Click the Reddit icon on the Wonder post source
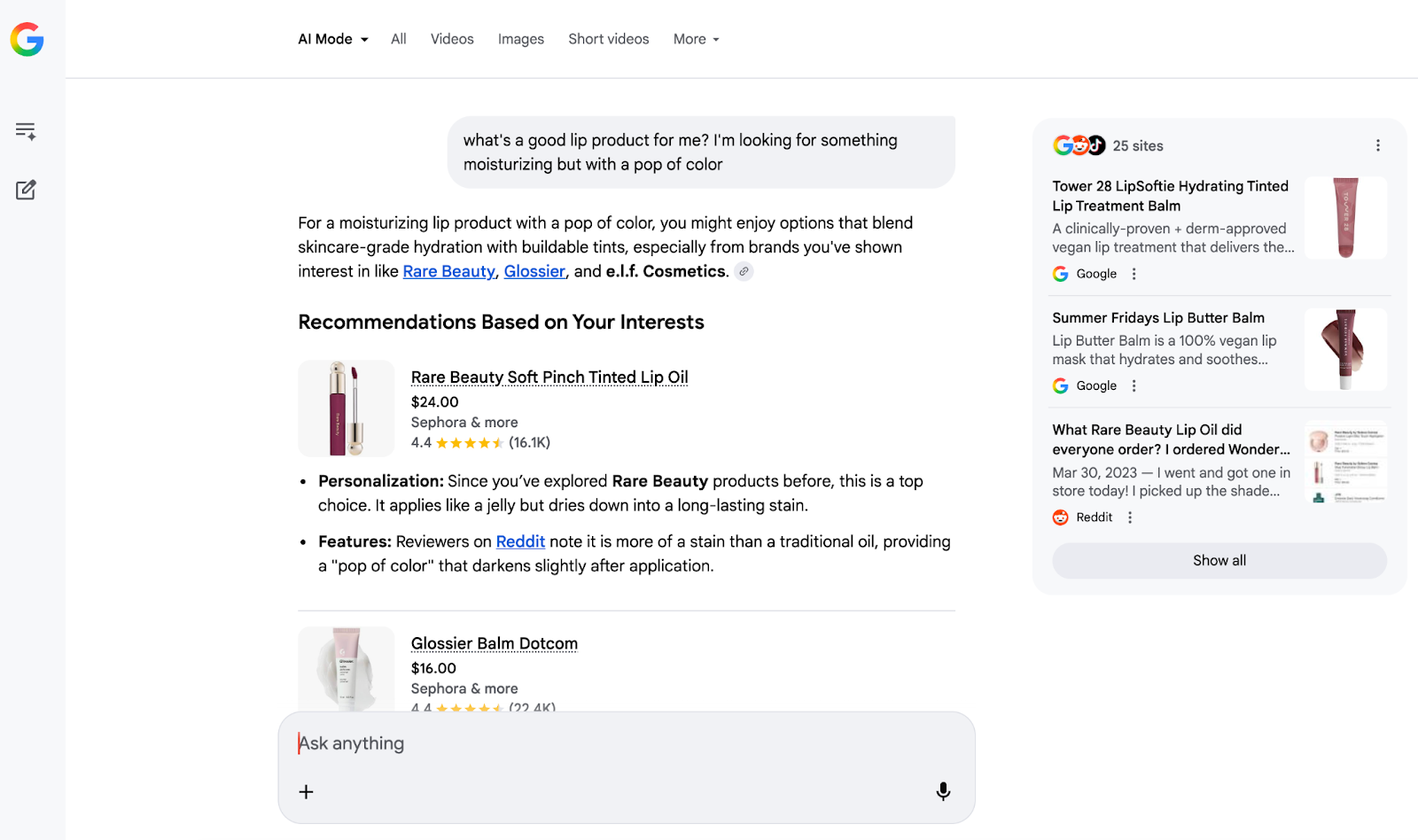Viewport: 1418px width, 840px height. click(1060, 517)
